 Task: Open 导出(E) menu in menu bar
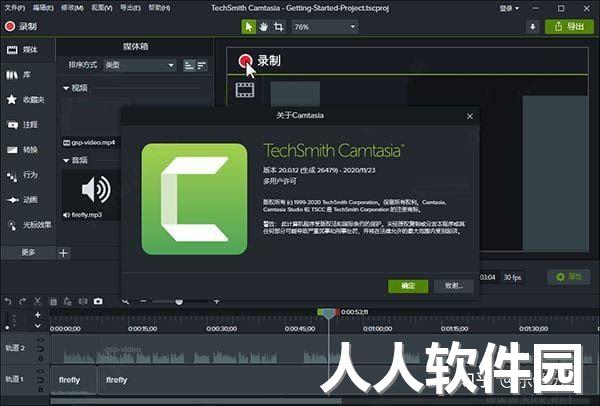click(130, 8)
